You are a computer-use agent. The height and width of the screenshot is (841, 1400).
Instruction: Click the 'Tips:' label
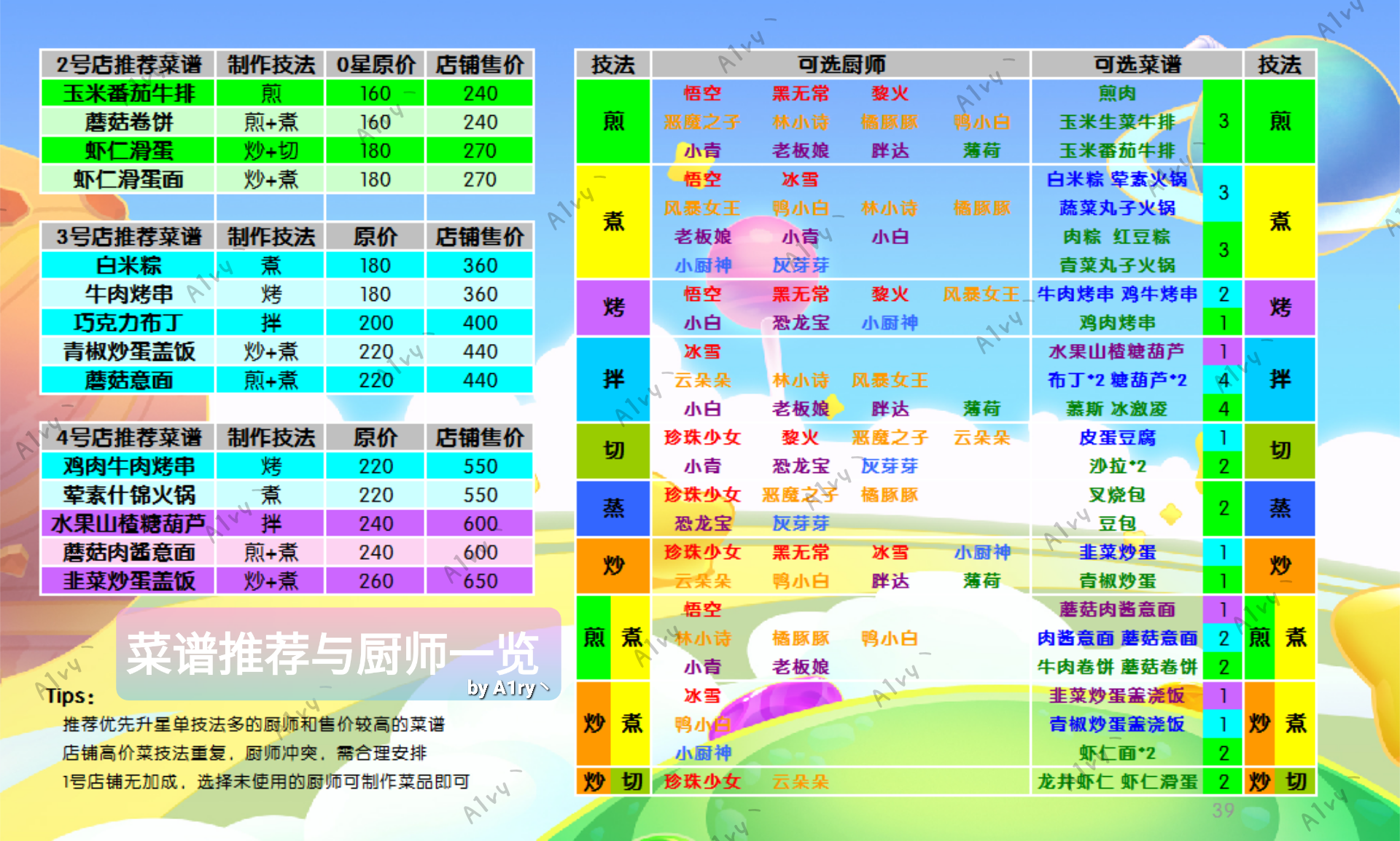(x=70, y=696)
